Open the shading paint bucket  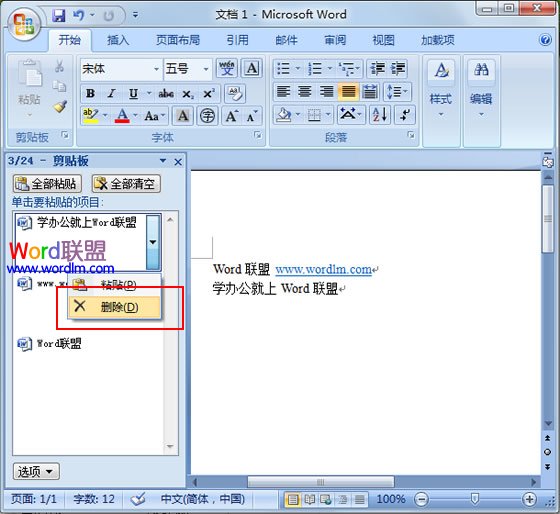284,115
